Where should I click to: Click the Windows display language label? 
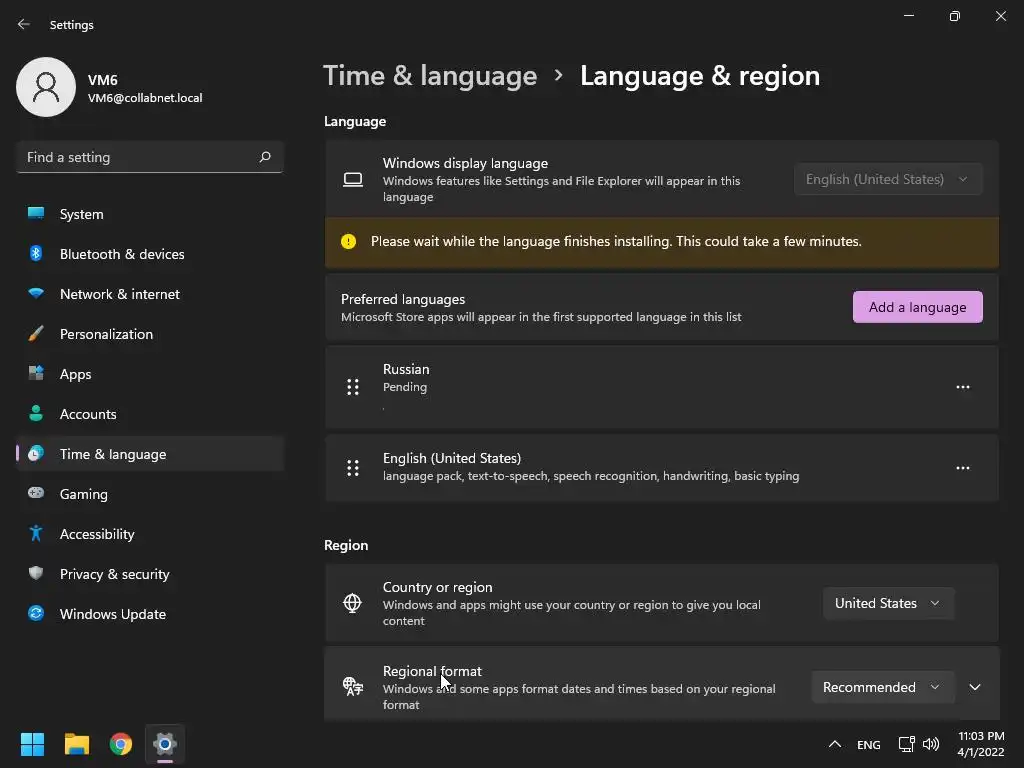coord(465,163)
